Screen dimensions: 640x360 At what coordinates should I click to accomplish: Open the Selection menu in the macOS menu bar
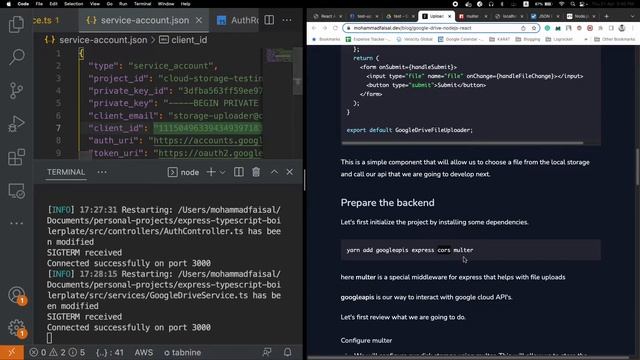73,4
